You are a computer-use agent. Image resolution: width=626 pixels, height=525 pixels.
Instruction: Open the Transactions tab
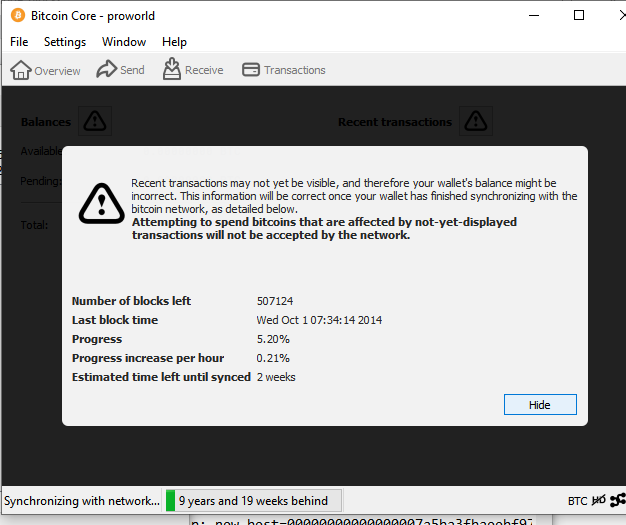[283, 70]
